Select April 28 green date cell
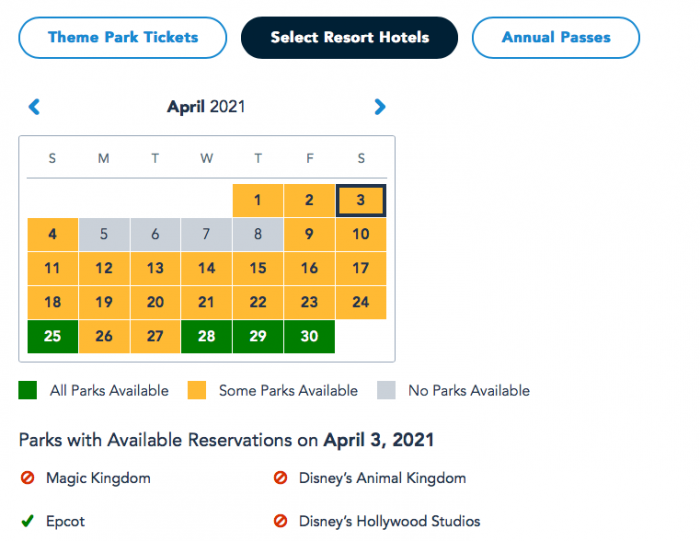This screenshot has width=700, height=541. click(206, 336)
